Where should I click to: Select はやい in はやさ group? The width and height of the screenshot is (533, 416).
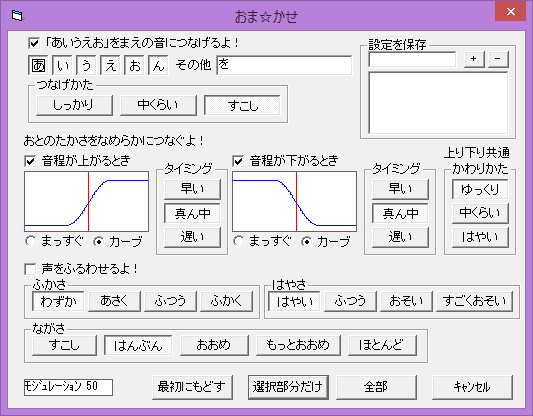tap(294, 301)
